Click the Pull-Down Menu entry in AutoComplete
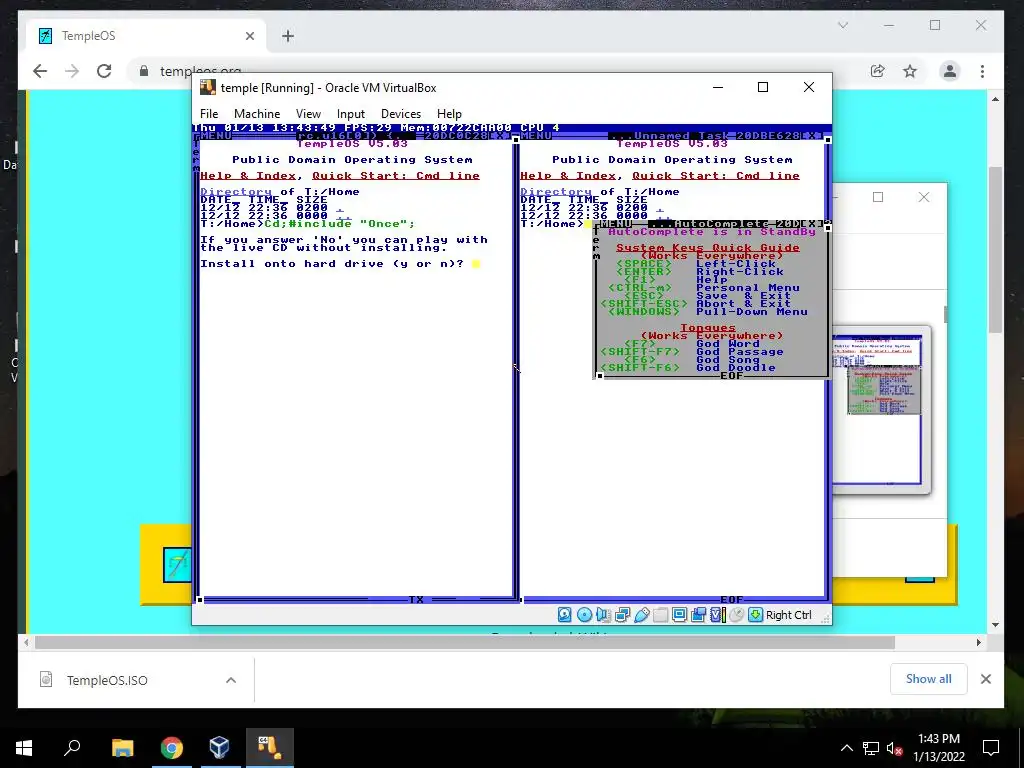The height and width of the screenshot is (768, 1024). coord(752,312)
